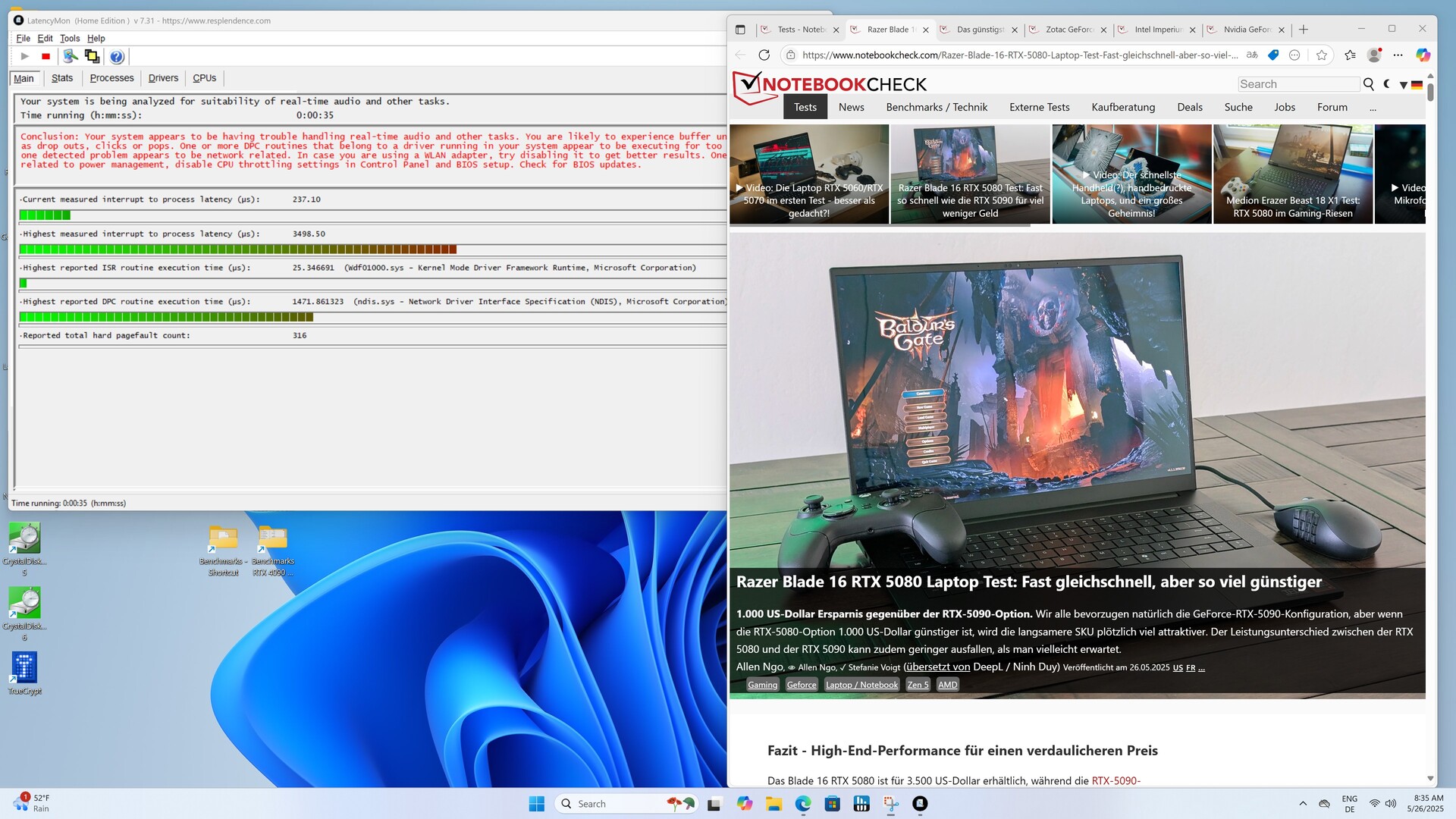Switch to the Stats tab
This screenshot has width=1456, height=819.
(62, 78)
